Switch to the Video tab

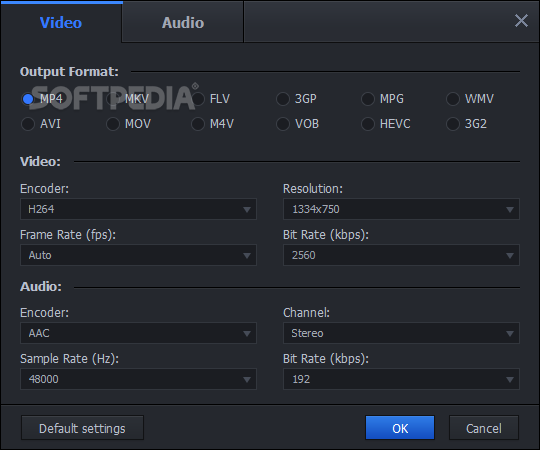[61, 22]
